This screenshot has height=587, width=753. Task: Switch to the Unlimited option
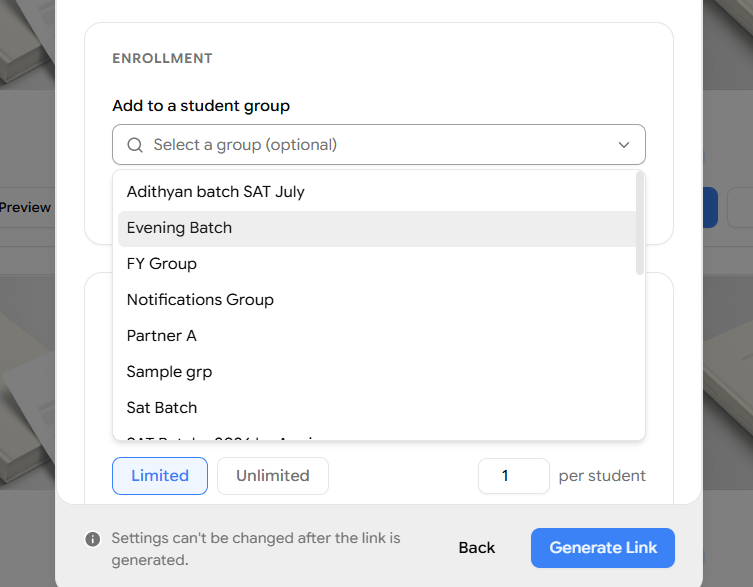coord(273,476)
